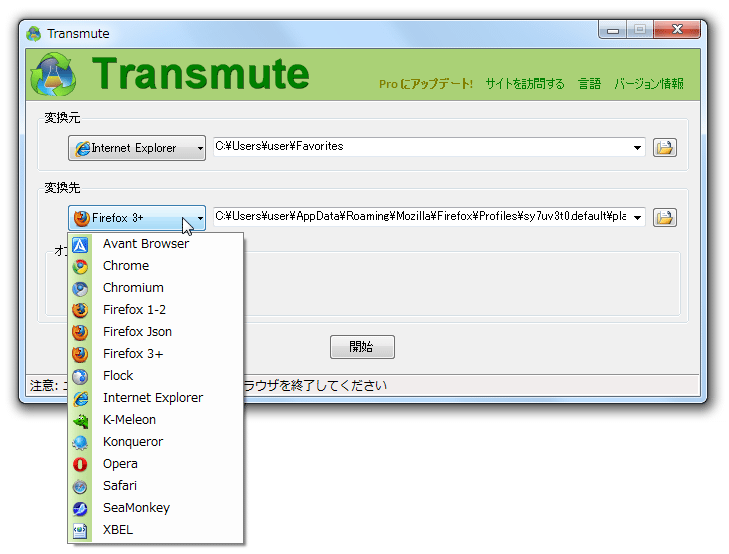Browse for source folder with folder icon

[664, 148]
